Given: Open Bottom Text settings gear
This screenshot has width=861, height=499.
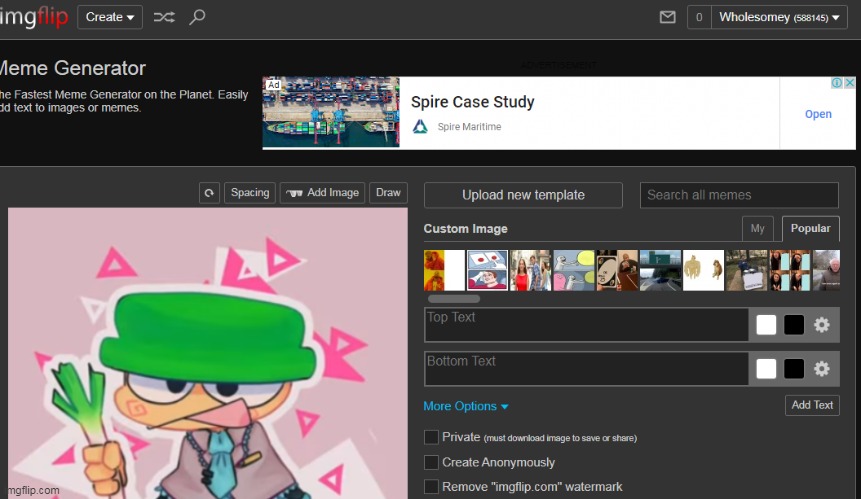Looking at the screenshot, I should pyautogui.click(x=822, y=369).
